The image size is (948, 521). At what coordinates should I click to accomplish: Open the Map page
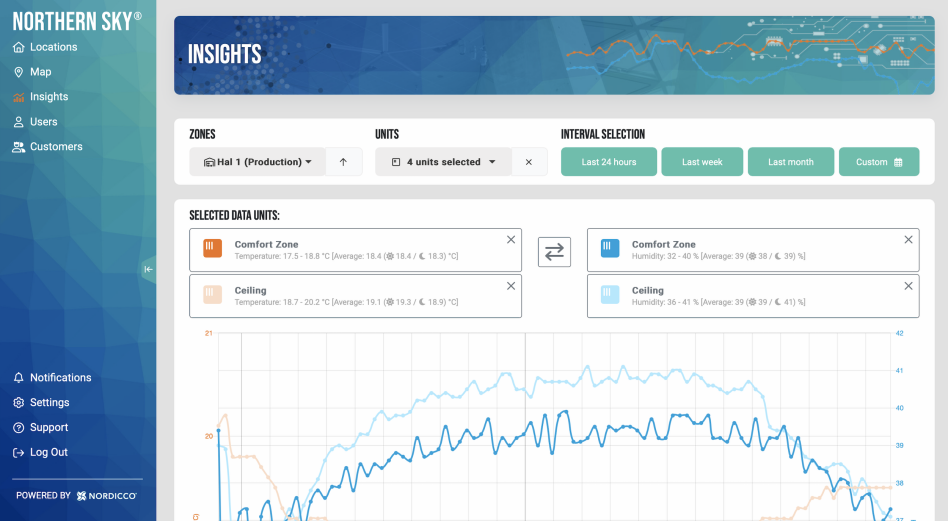point(40,72)
